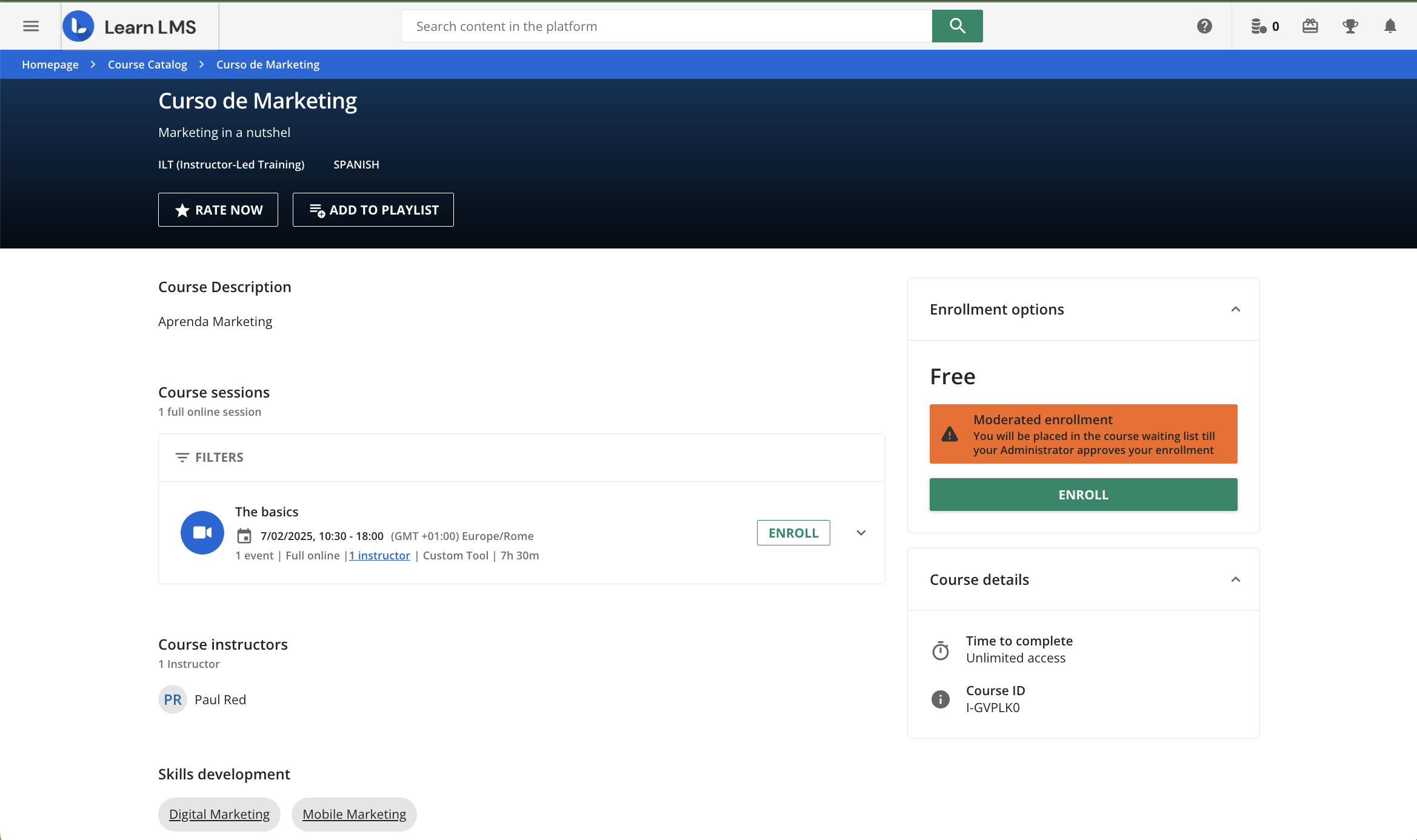Click the video camera session icon

pyautogui.click(x=202, y=532)
